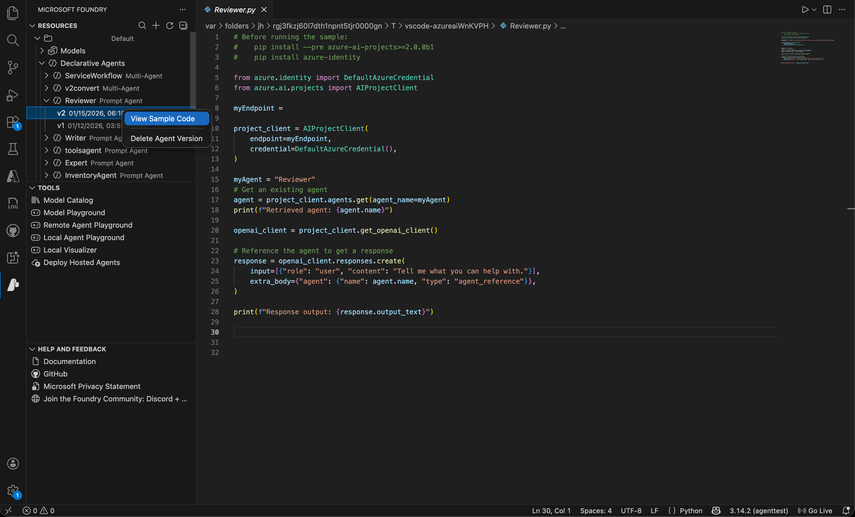The height and width of the screenshot is (517, 855).
Task: Click Go Live in status bar
Action: (x=815, y=511)
